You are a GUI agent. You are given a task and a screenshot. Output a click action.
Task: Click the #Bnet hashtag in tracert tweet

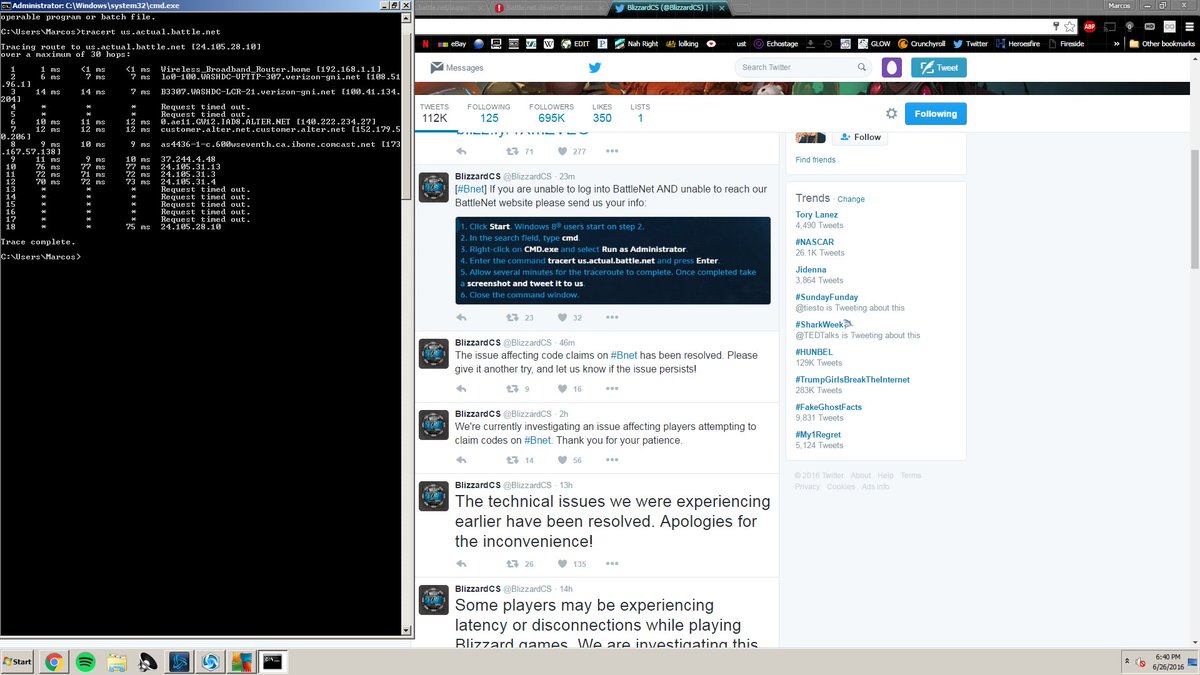[x=470, y=189]
